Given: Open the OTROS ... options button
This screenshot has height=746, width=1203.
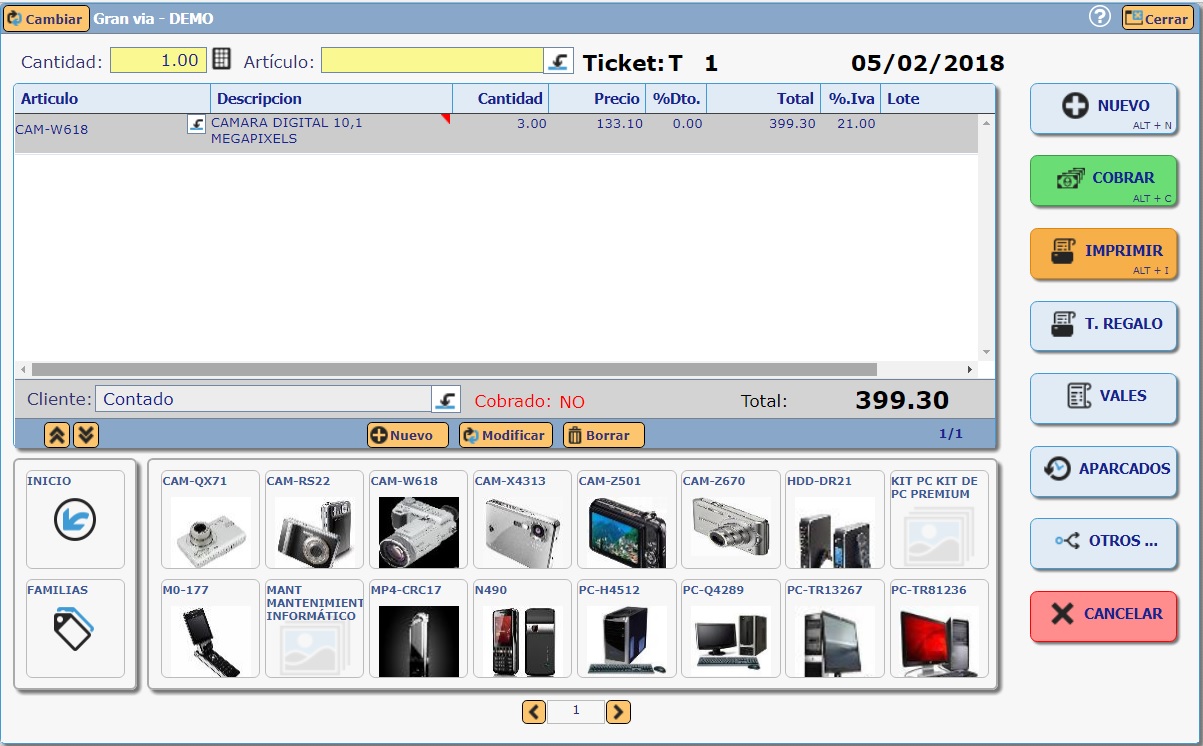Looking at the screenshot, I should [x=1104, y=541].
